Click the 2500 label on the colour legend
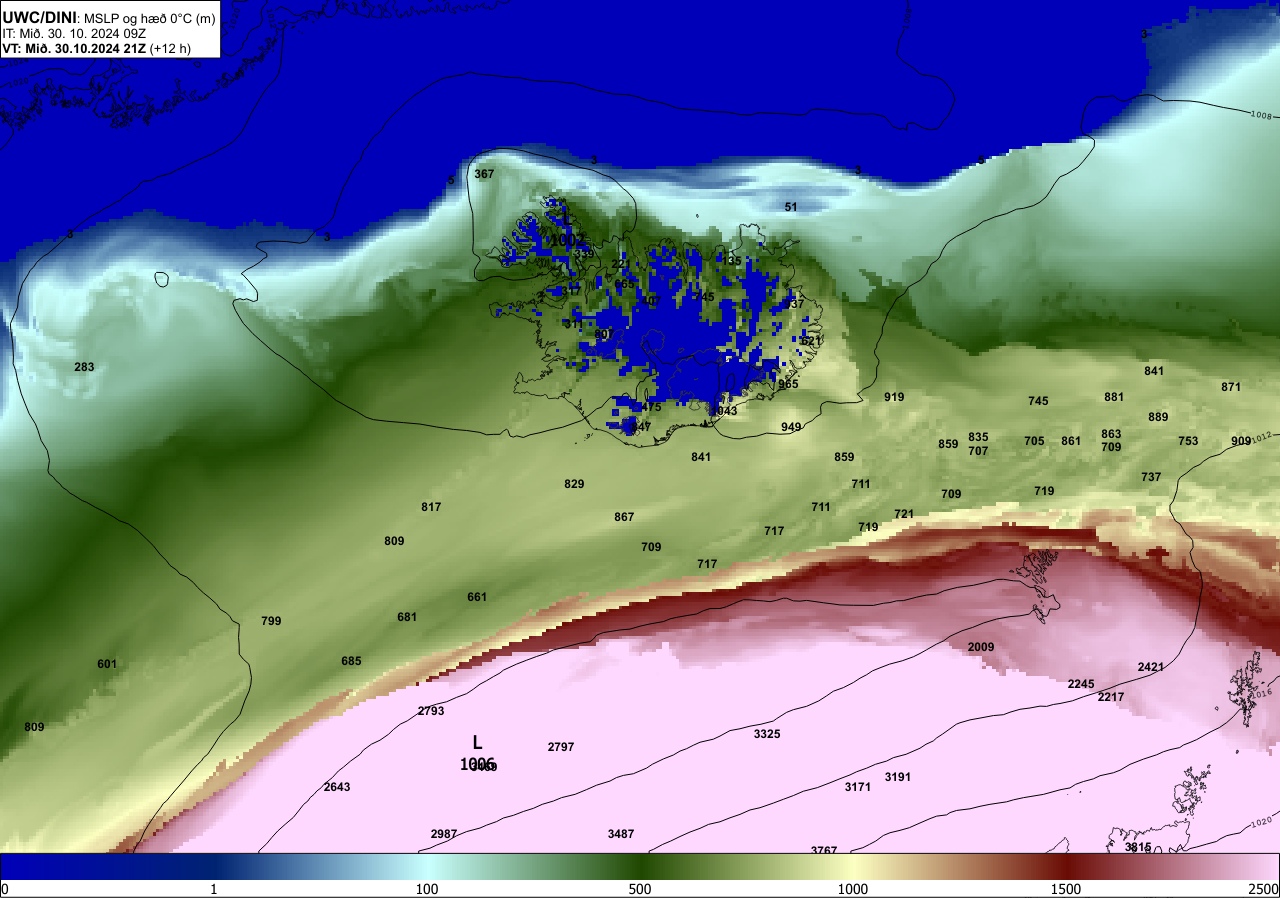 coord(1264,889)
